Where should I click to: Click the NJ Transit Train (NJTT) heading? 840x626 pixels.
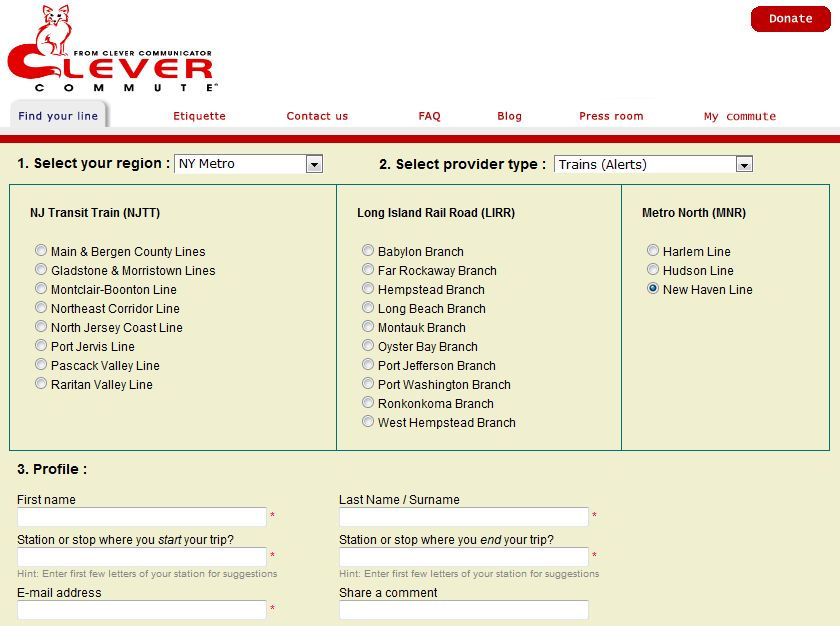95,213
